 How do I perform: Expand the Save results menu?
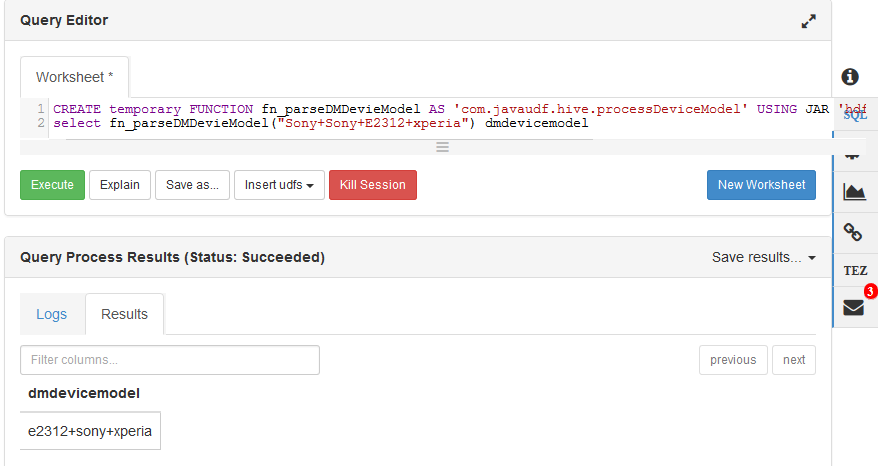coord(763,257)
